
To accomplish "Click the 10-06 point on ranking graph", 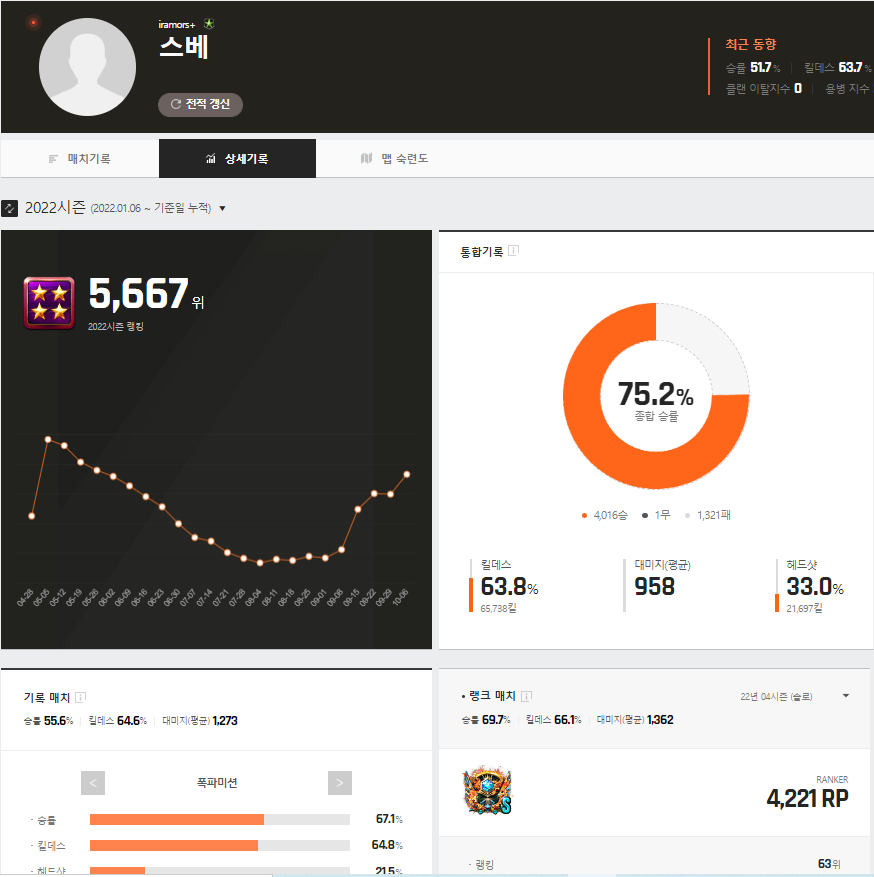I will tap(407, 474).
